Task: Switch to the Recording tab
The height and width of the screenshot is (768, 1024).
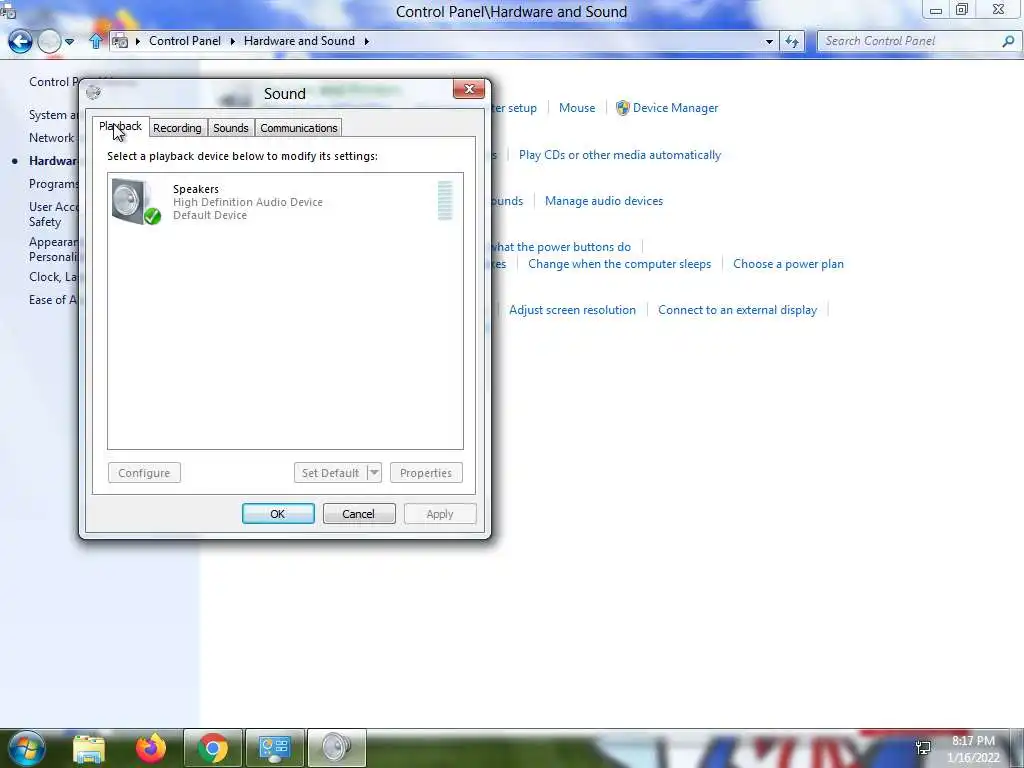Action: tap(177, 128)
